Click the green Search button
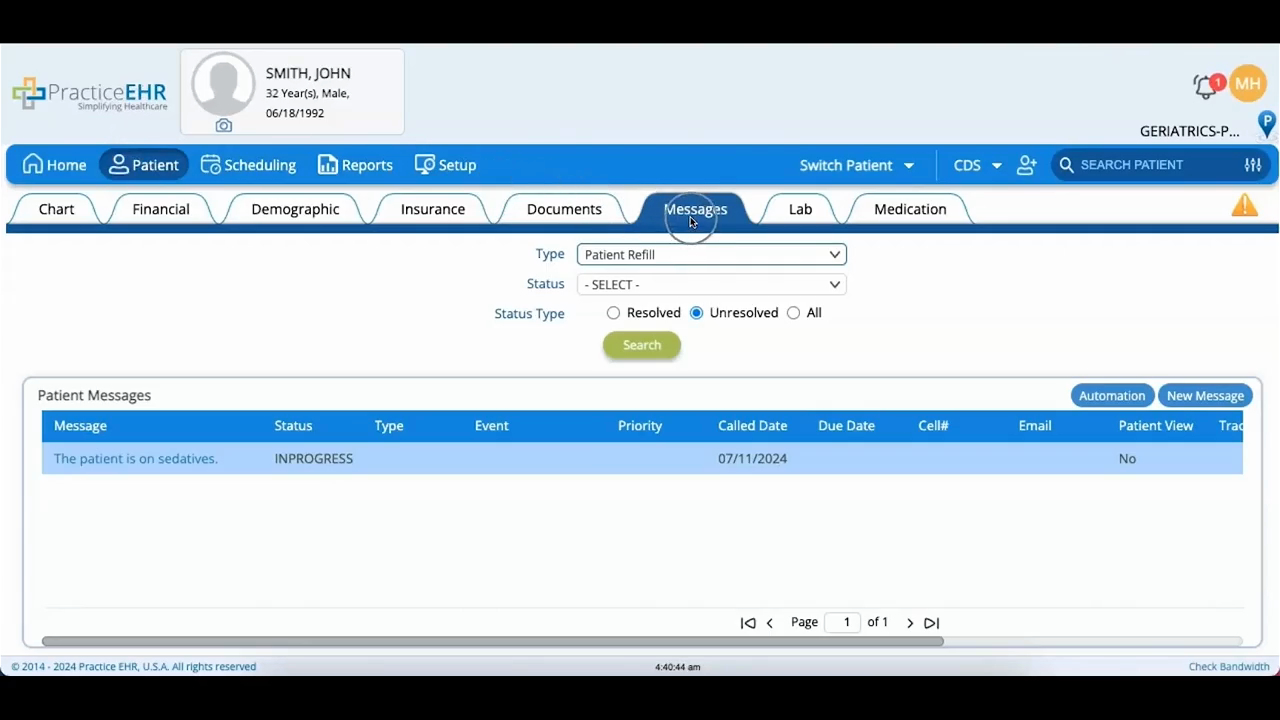Image resolution: width=1280 pixels, height=720 pixels. click(642, 345)
